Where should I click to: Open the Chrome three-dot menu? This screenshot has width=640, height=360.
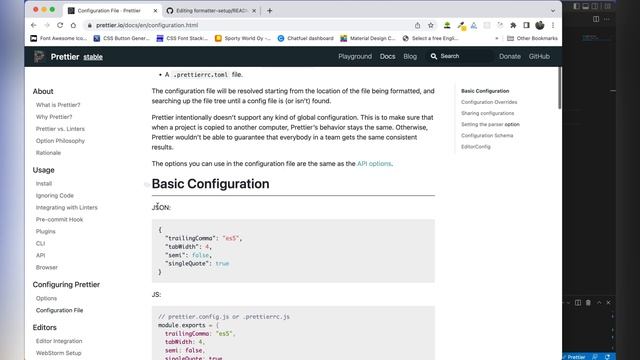coord(553,25)
